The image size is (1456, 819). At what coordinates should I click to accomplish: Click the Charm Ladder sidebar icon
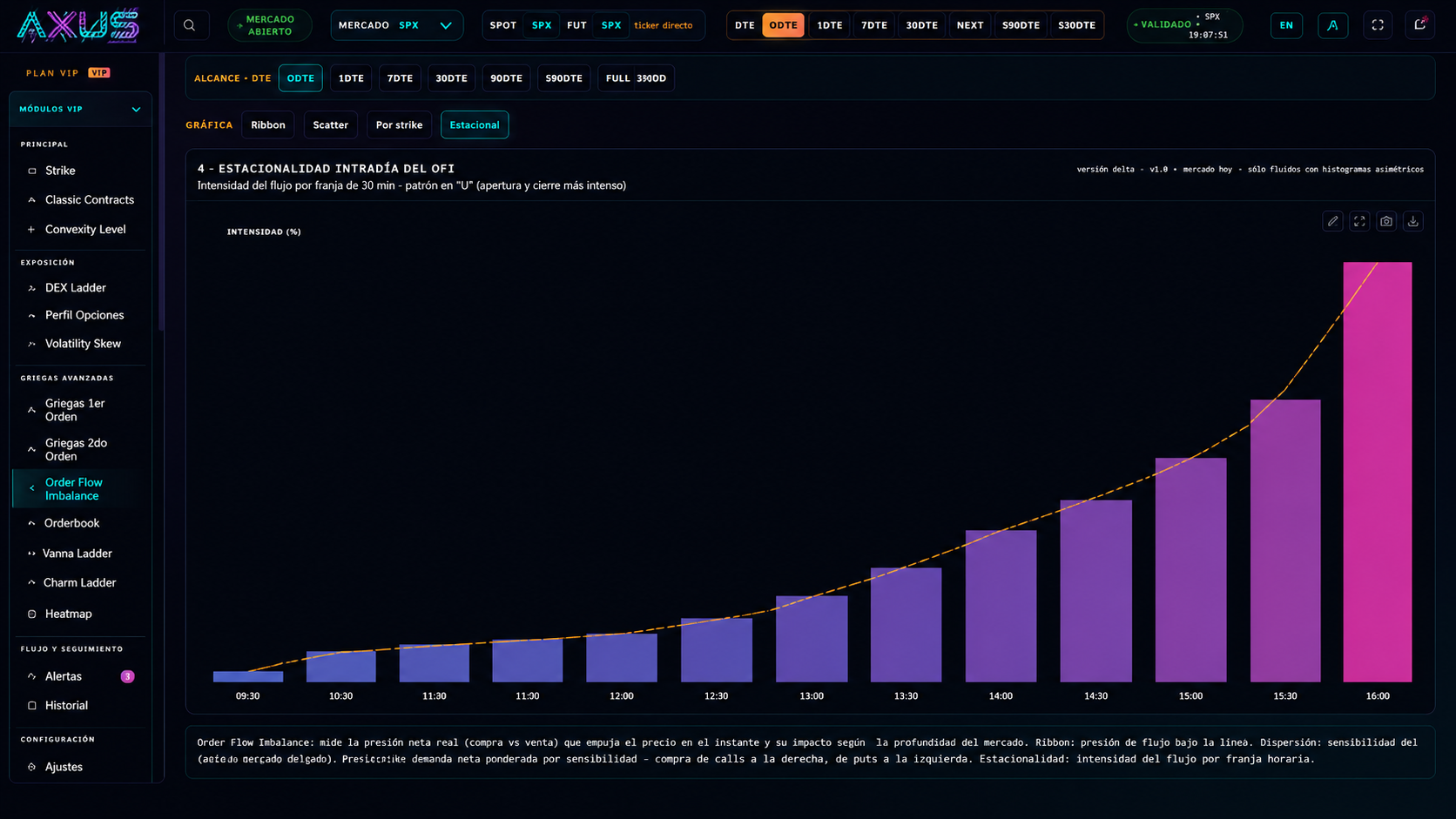pos(31,583)
